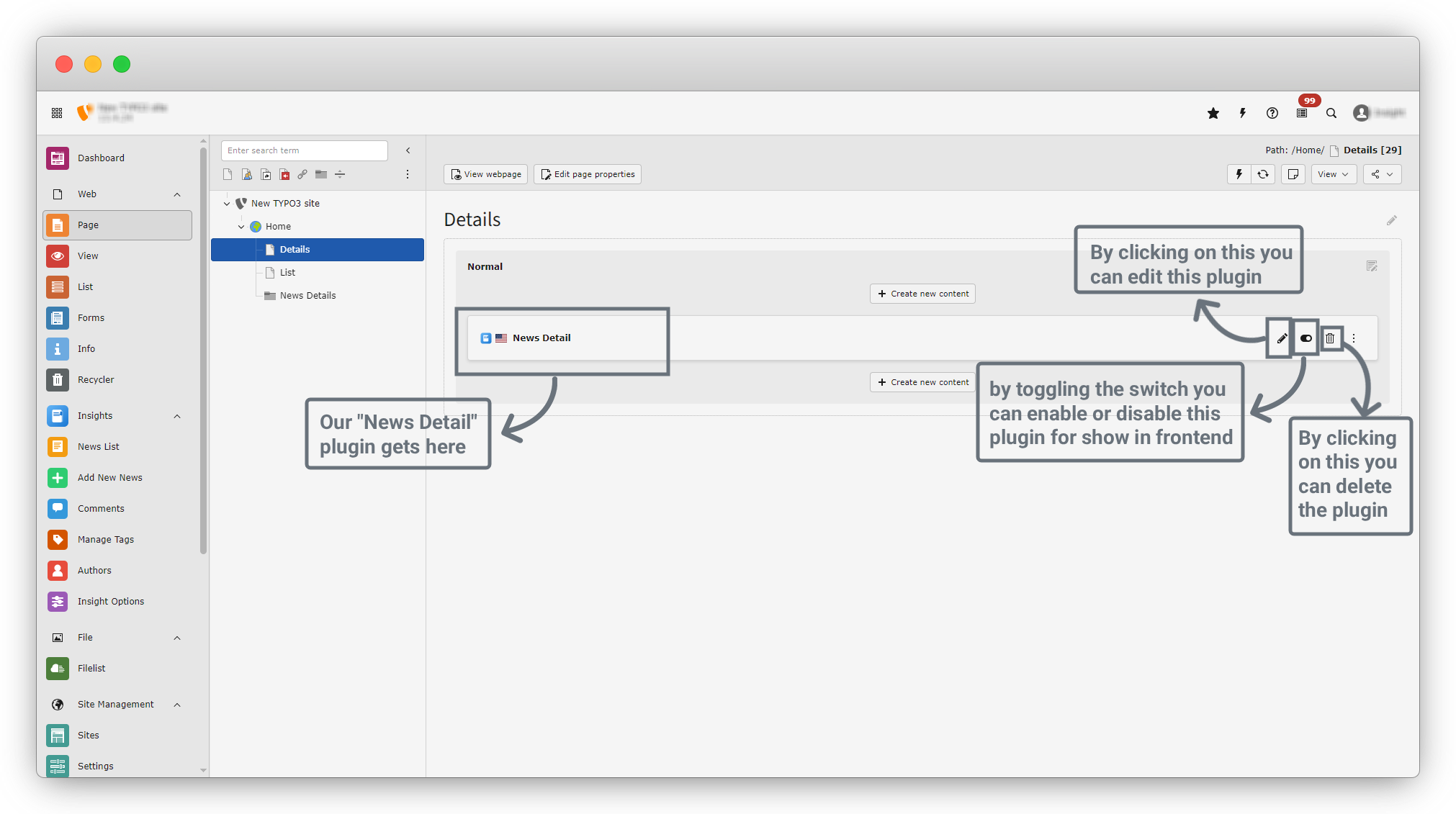Open bookmarks star icon in top bar
This screenshot has width=1456, height=814.
(1213, 113)
